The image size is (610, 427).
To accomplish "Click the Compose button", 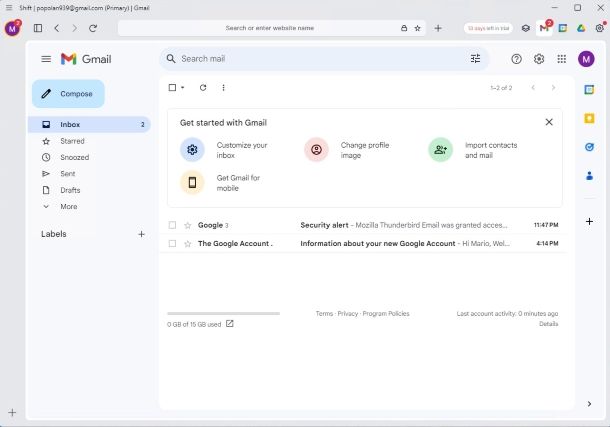I will (68, 94).
